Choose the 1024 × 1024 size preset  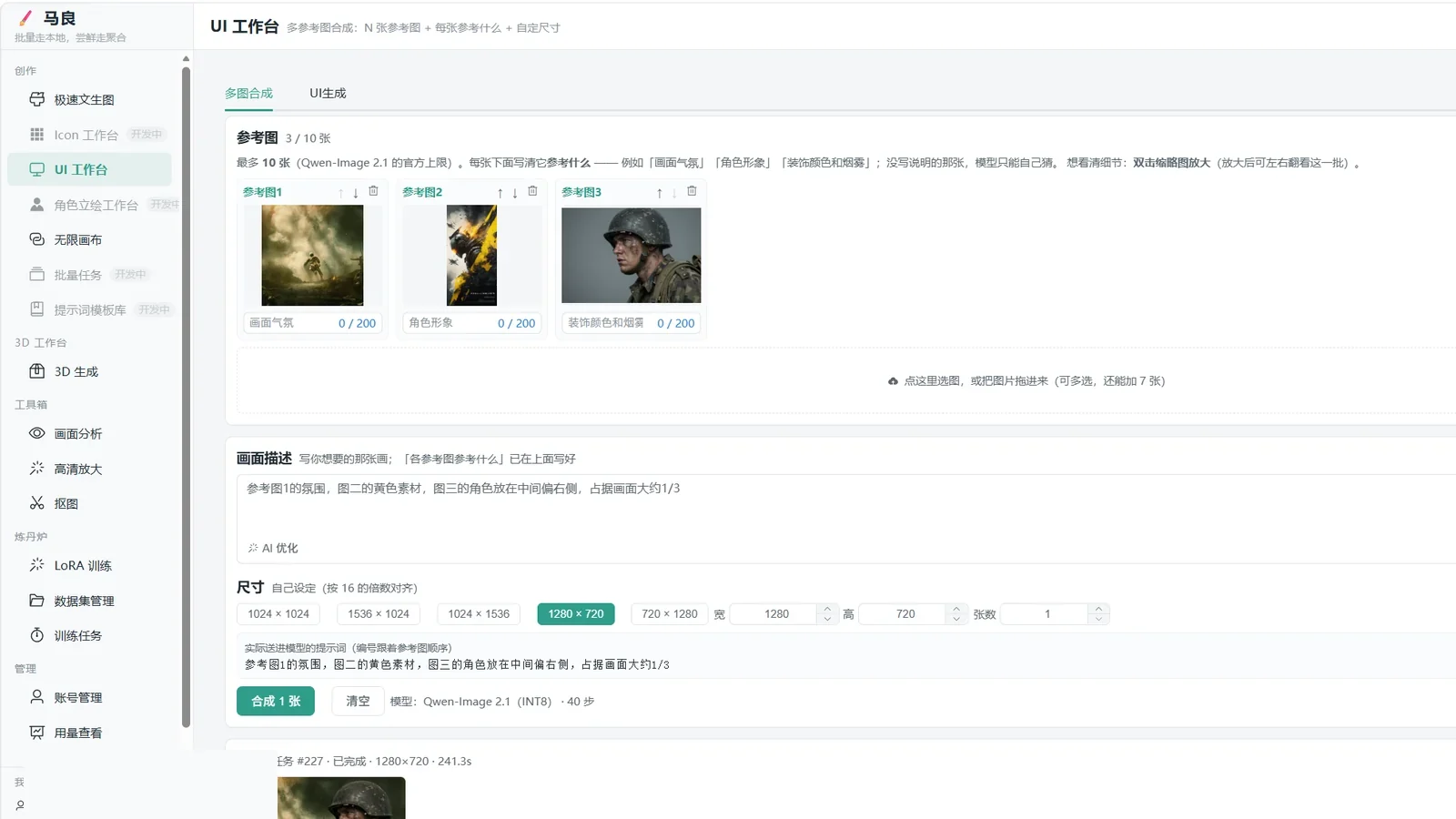tap(278, 614)
